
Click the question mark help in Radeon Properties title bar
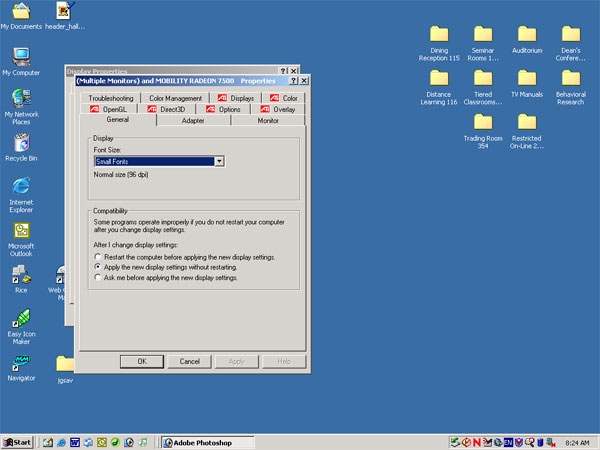293,80
